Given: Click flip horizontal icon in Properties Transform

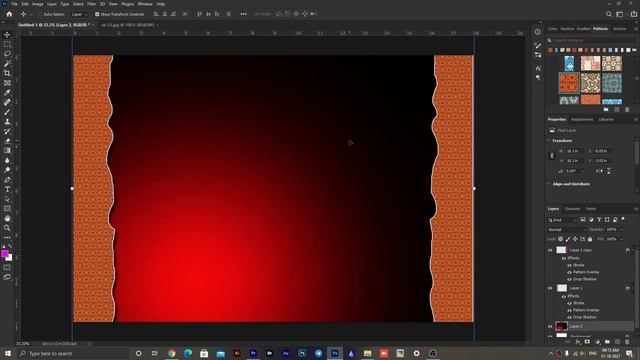Looking at the screenshot, I should tap(599, 171).
